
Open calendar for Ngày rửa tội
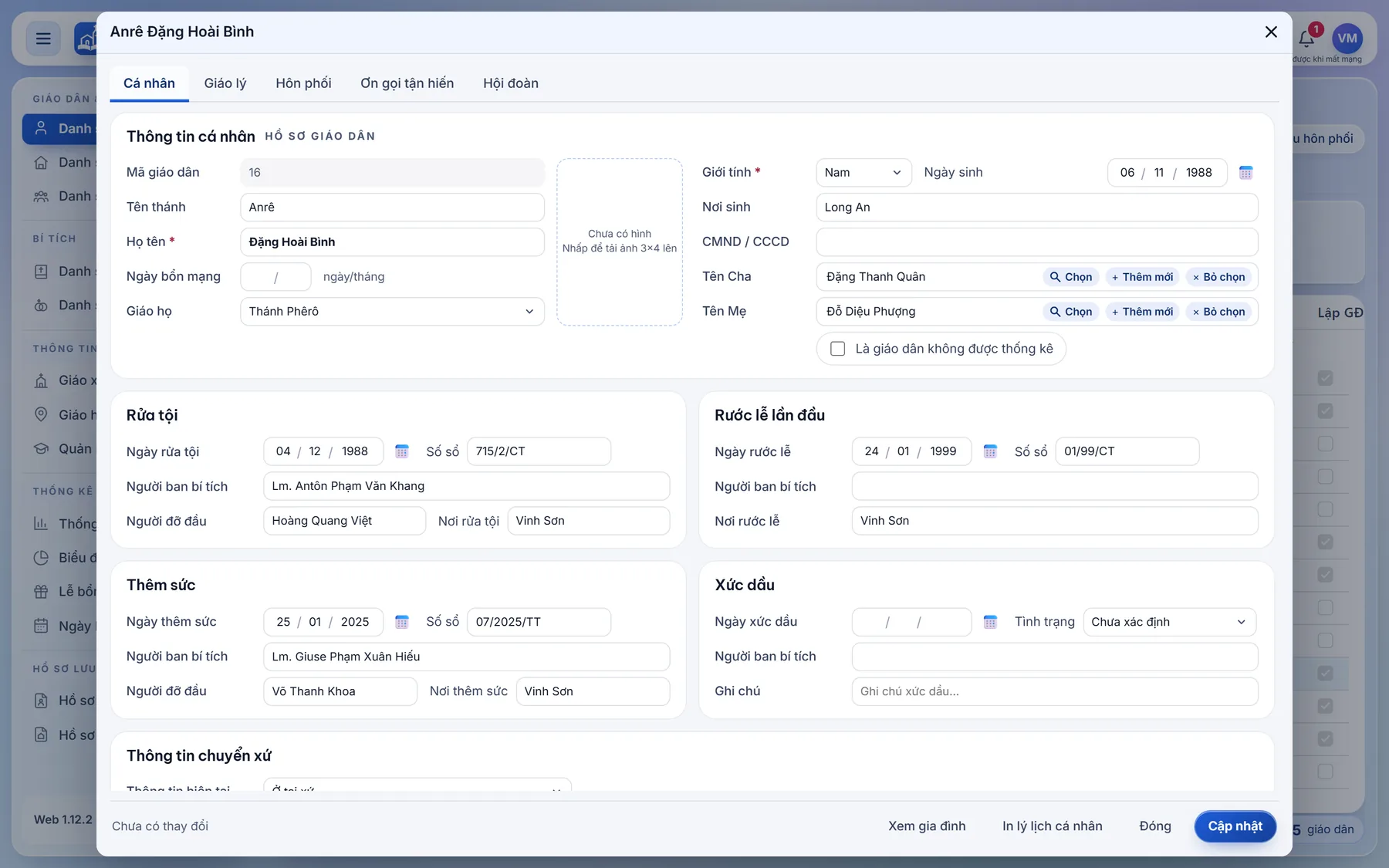click(x=401, y=451)
